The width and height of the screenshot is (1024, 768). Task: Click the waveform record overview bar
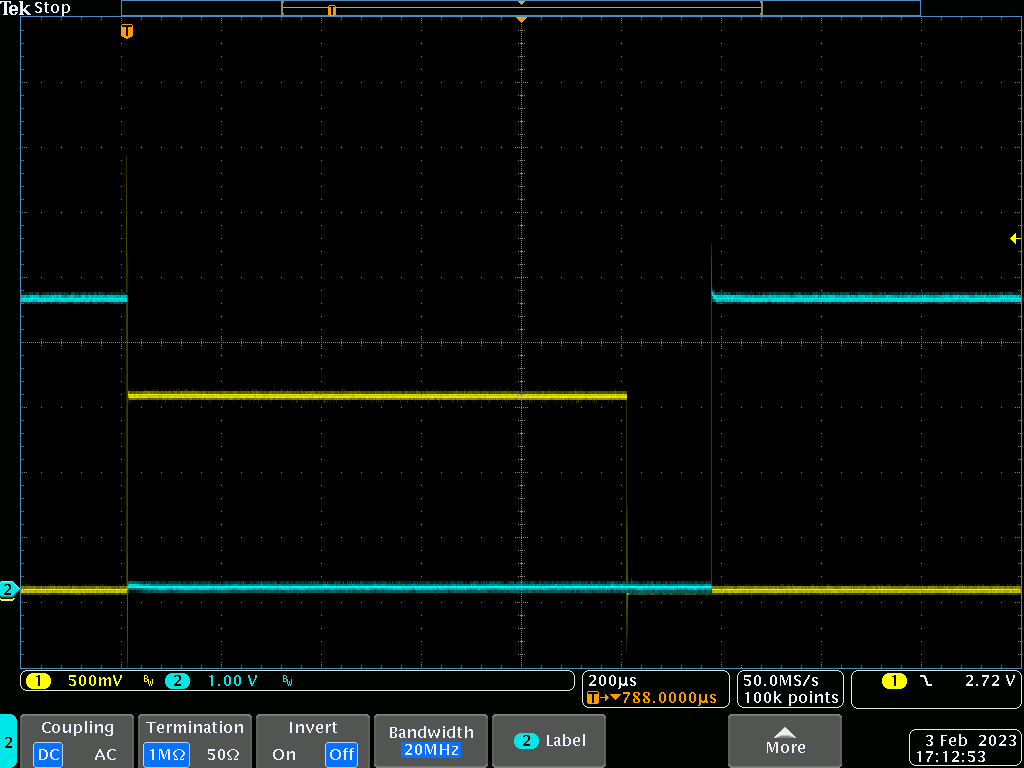click(x=520, y=8)
